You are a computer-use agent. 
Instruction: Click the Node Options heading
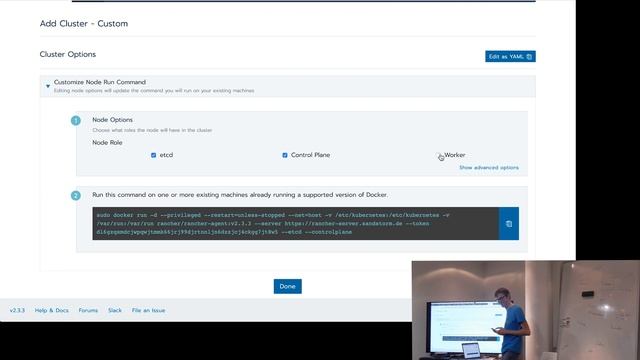112,120
